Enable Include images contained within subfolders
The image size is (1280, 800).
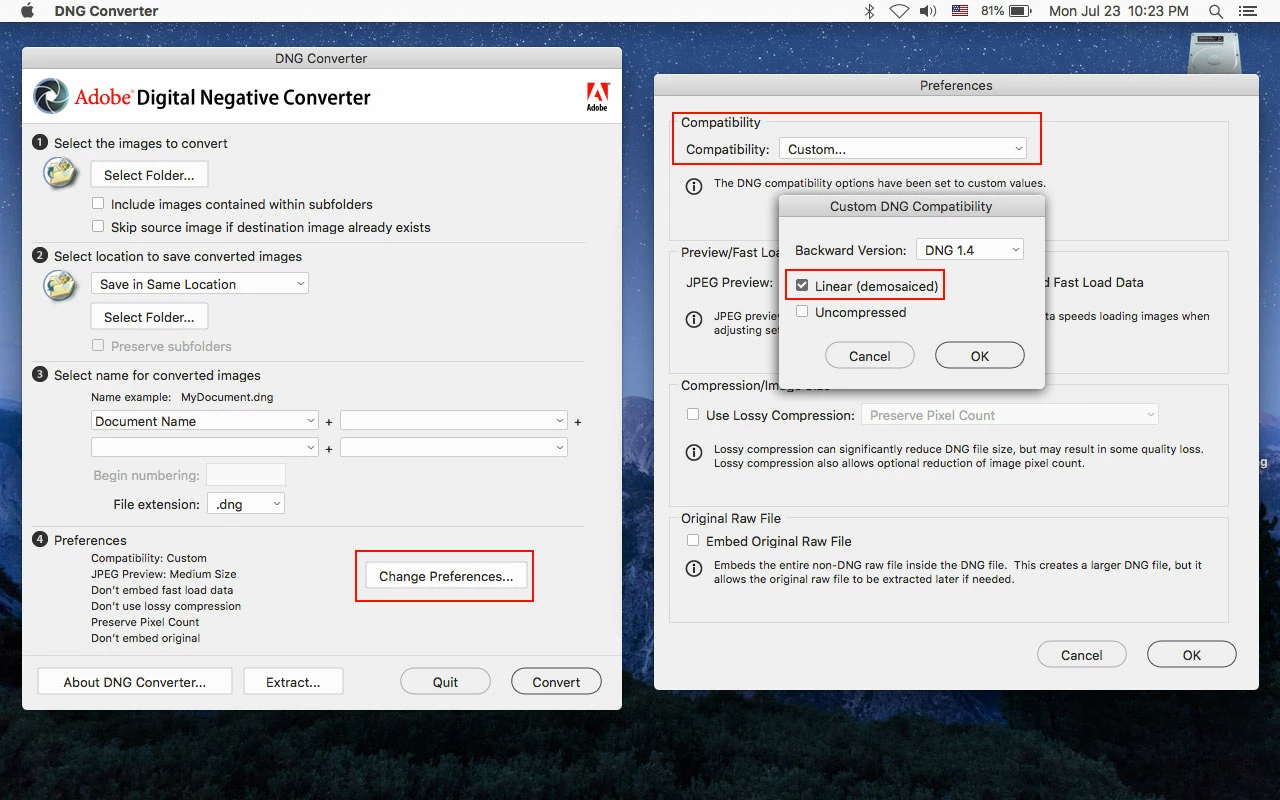pos(98,204)
